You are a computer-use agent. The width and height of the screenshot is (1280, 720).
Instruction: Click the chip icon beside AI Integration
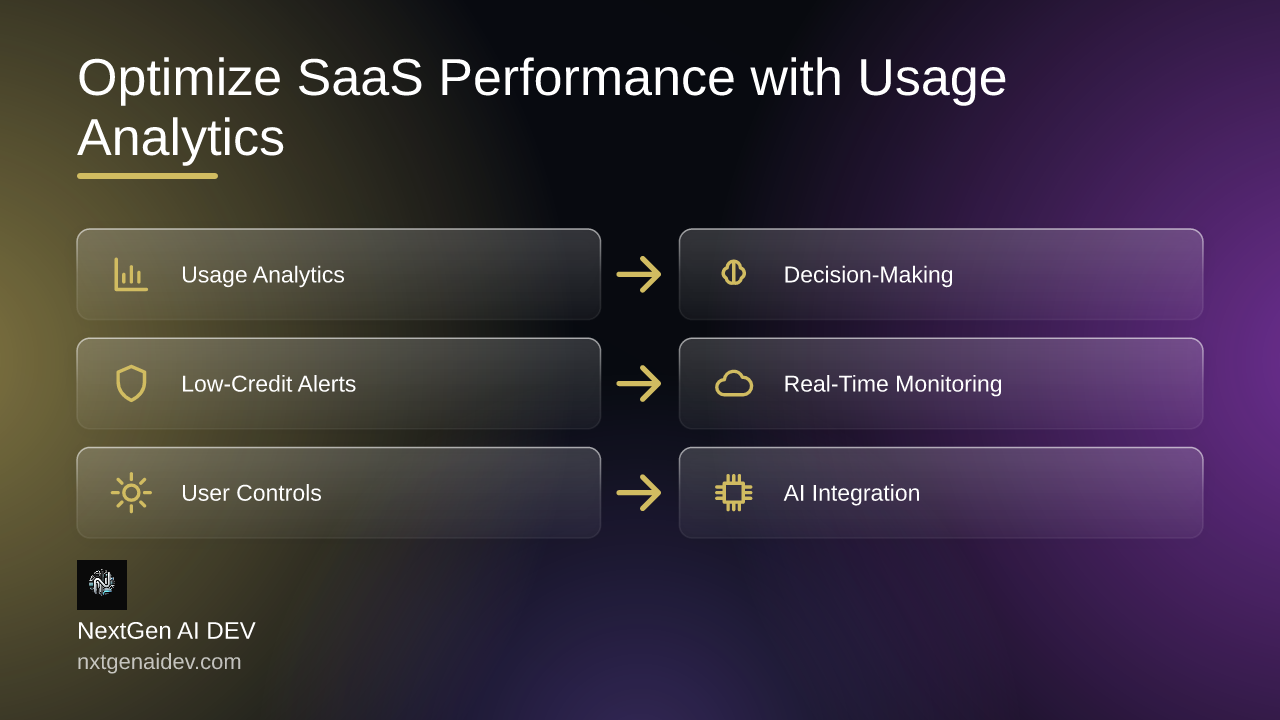click(x=734, y=492)
